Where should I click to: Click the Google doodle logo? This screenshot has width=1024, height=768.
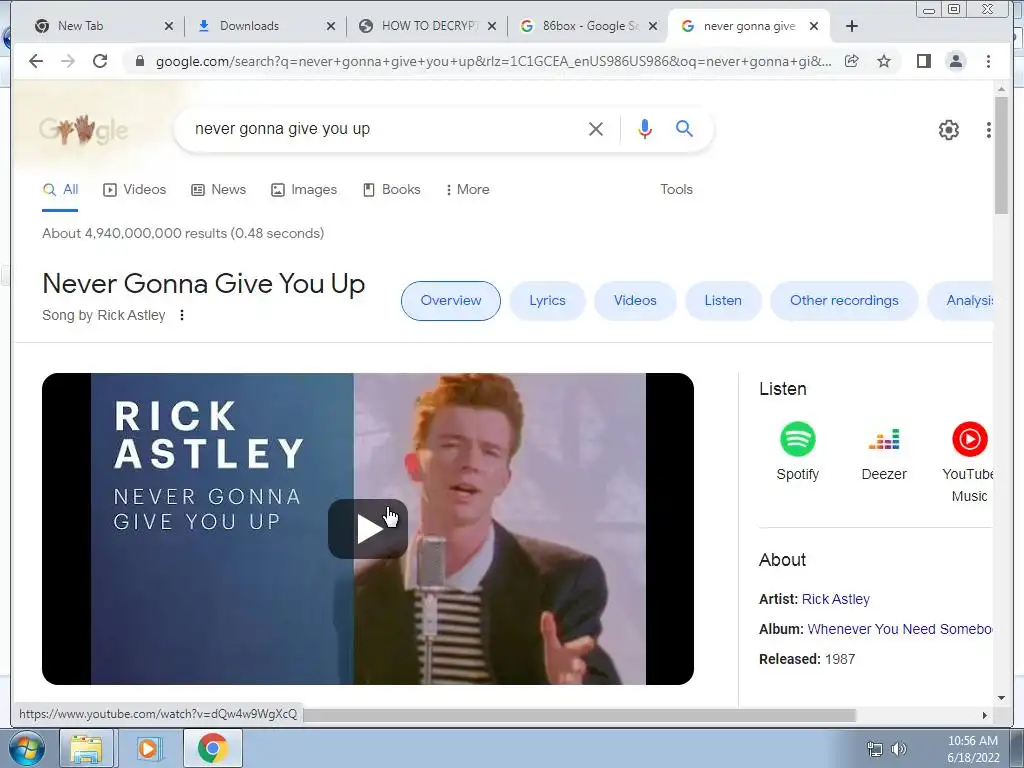point(84,130)
